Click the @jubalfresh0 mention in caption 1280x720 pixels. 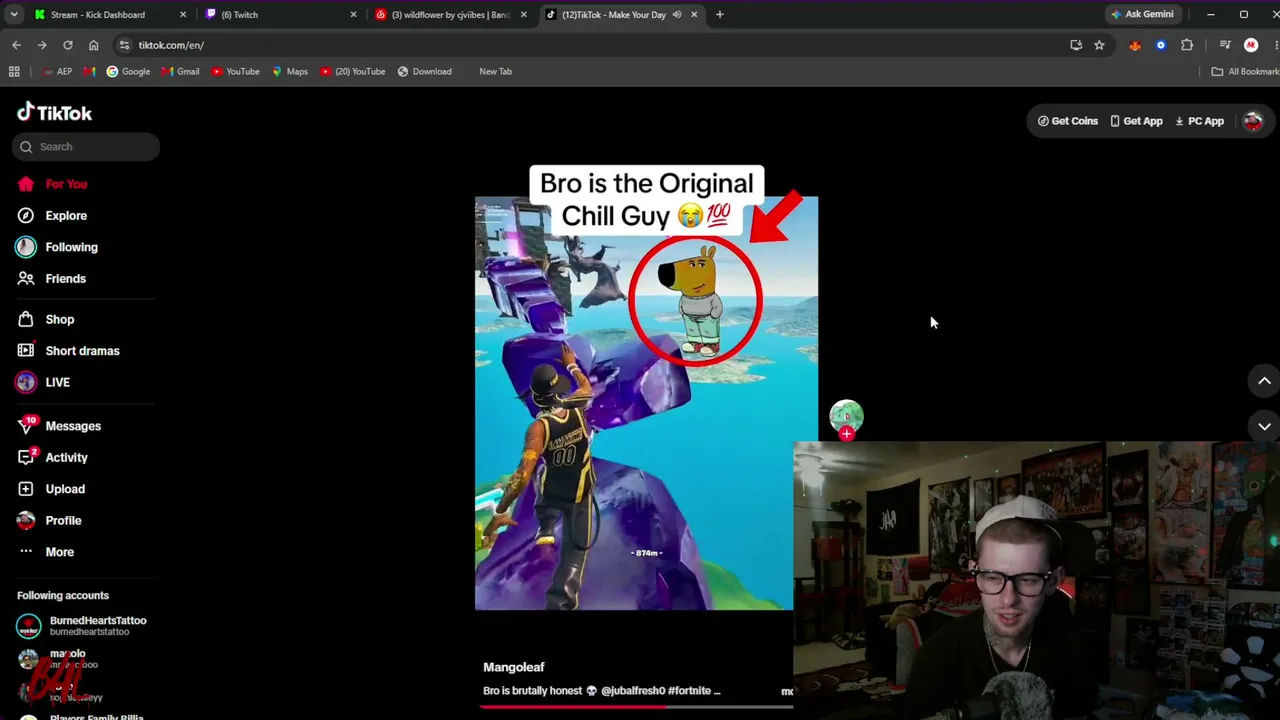coord(632,691)
